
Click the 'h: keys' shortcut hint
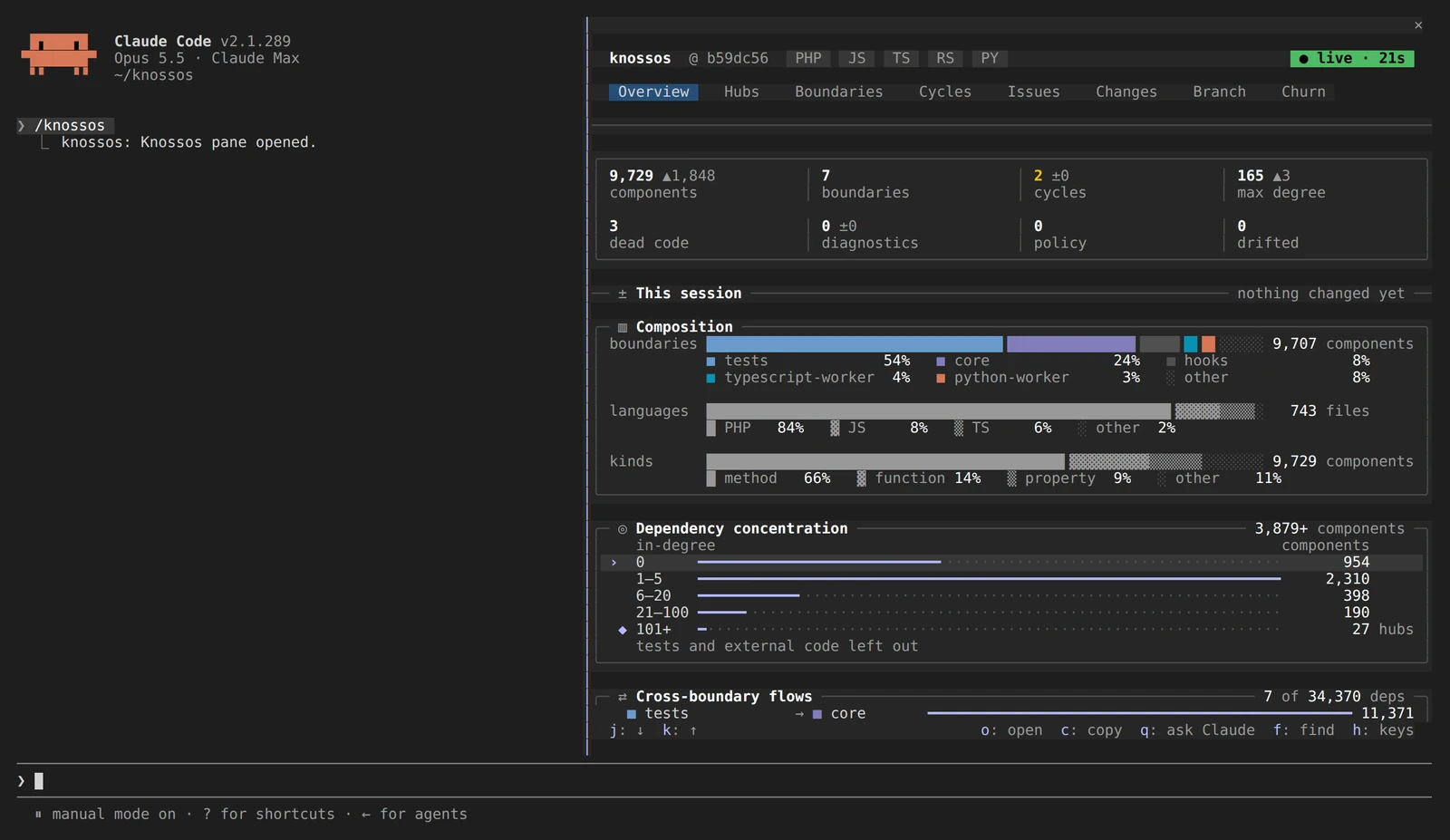(1383, 730)
